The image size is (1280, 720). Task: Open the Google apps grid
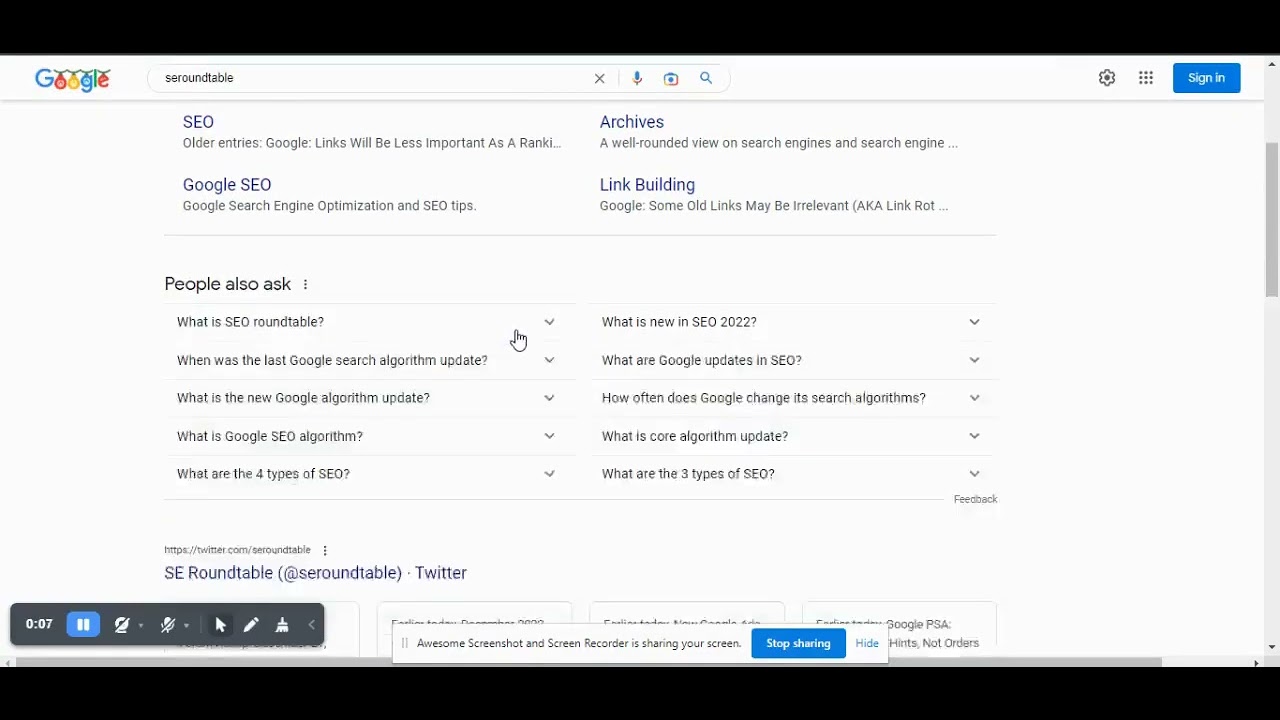click(1146, 78)
